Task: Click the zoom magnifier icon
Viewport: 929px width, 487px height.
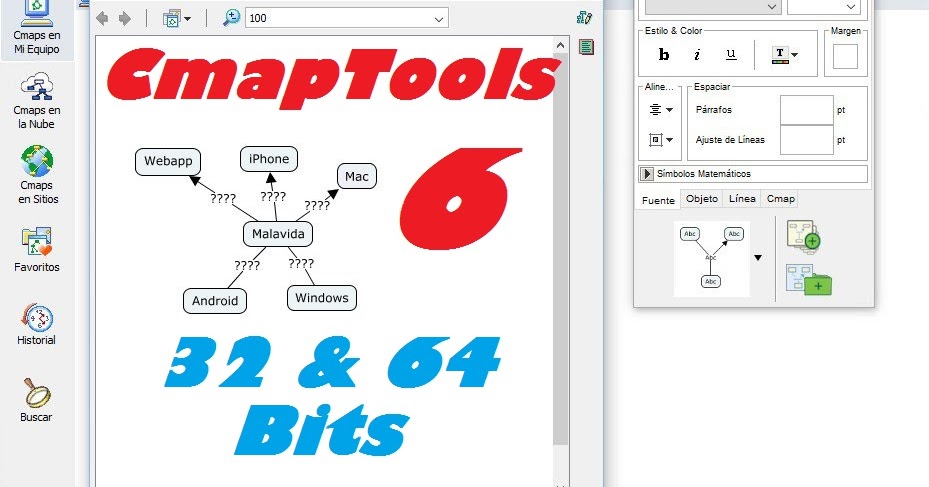Action: (x=231, y=18)
